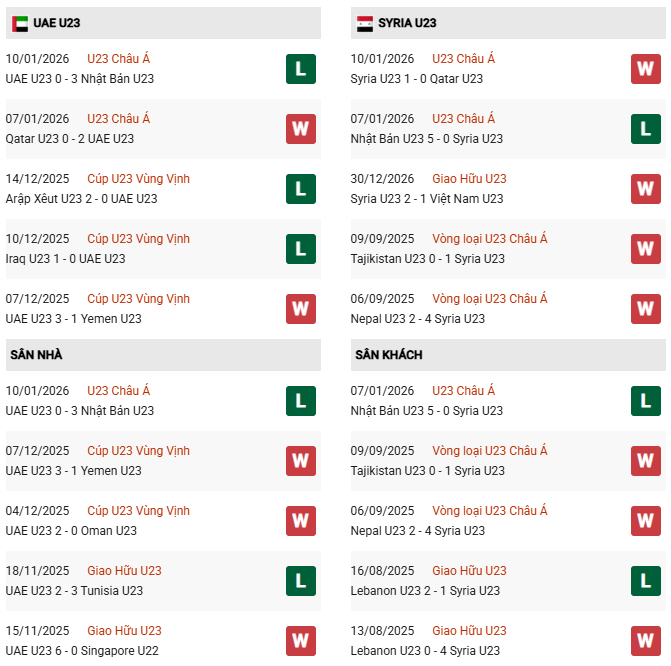This screenshot has height=666, width=671.
Task: Click the Syria U23 team heading
Action: click(410, 23)
